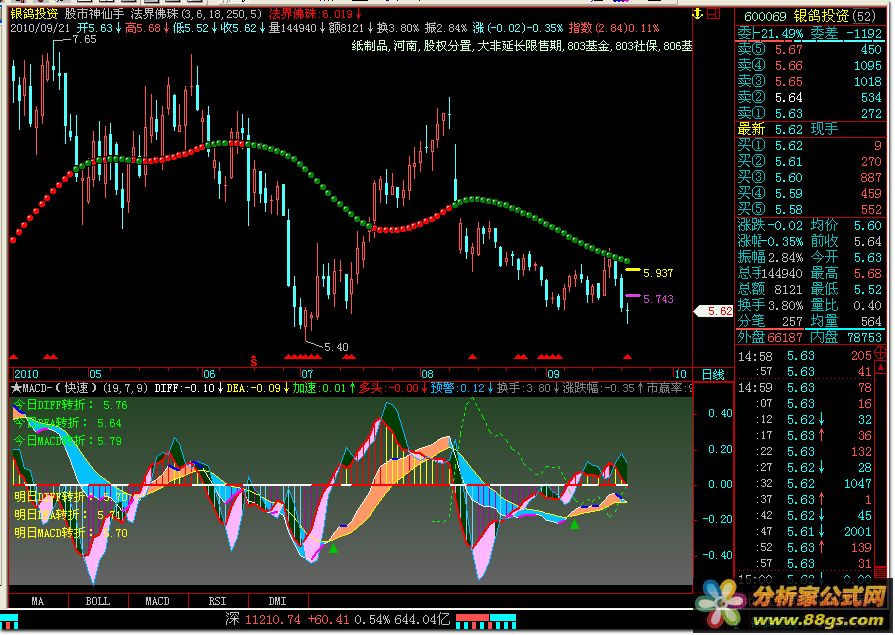This screenshot has height=635, width=895.
Task: Switch to the RSI indicator tab
Action: 217,601
